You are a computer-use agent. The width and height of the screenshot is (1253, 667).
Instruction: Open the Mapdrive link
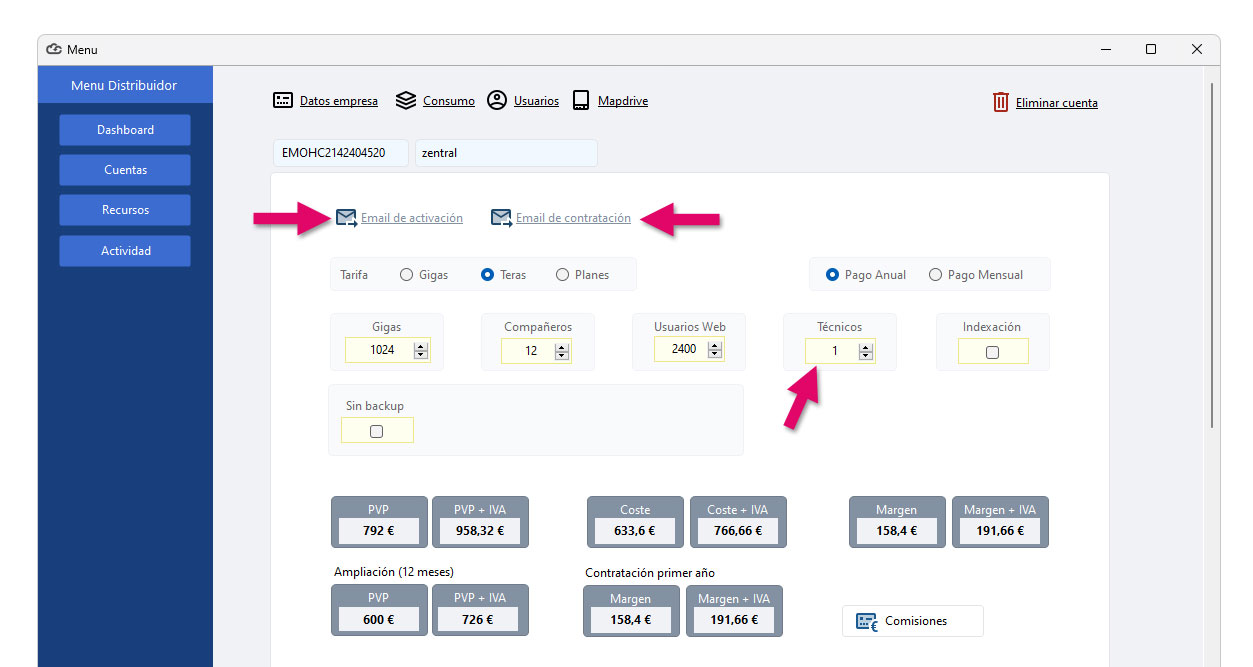click(x=623, y=101)
